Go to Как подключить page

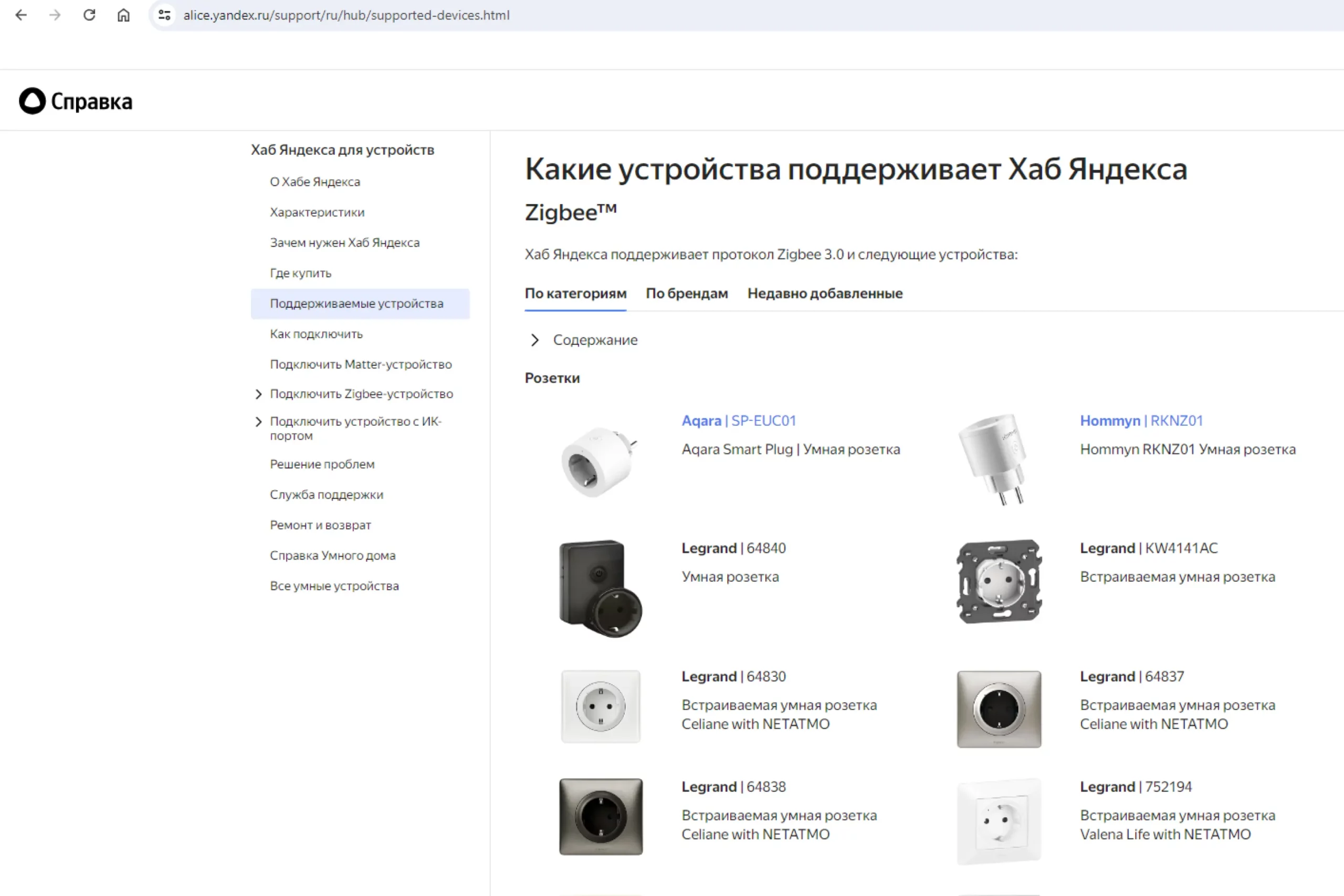[316, 334]
